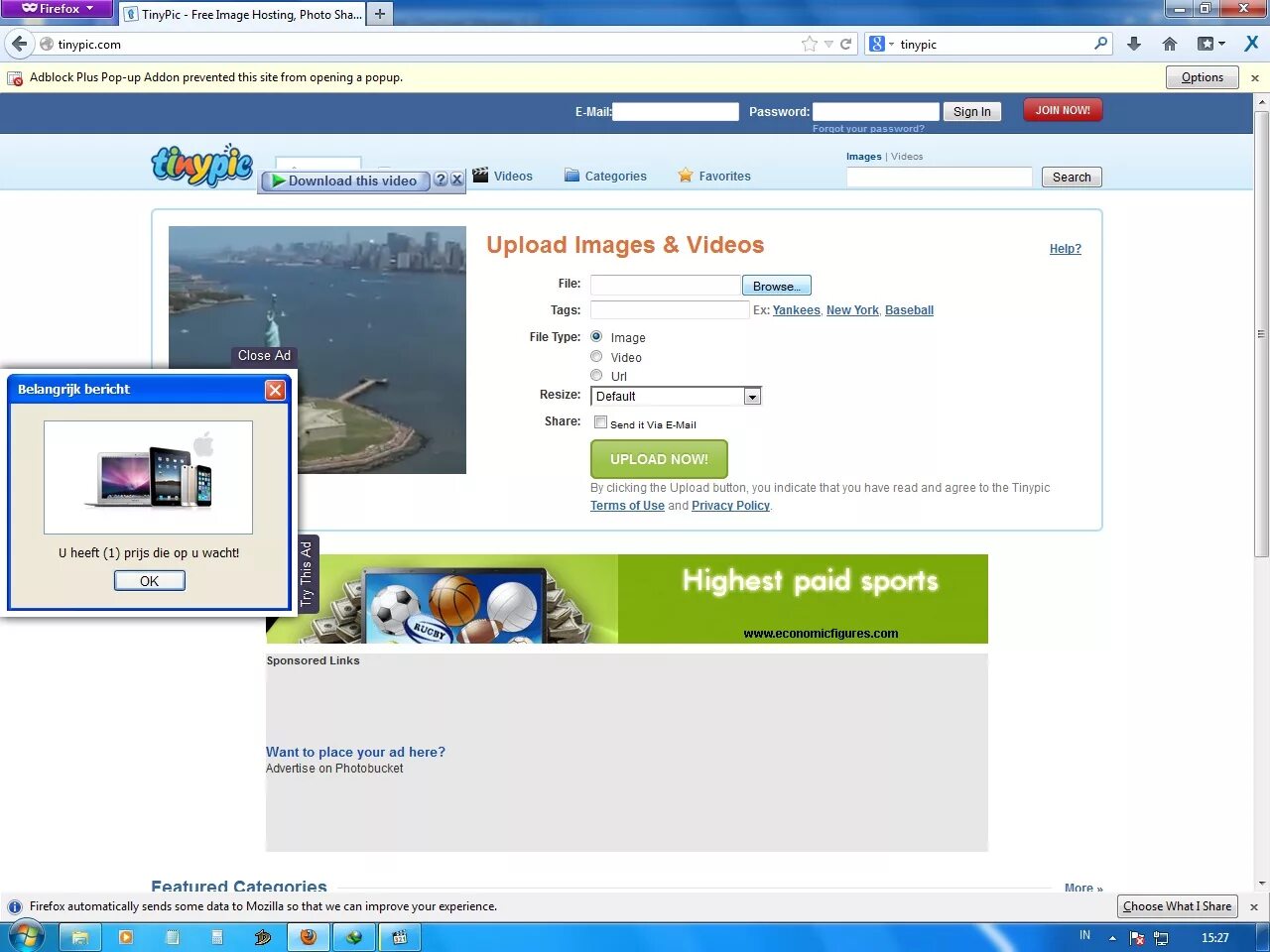Select the Image file type radio button
The width and height of the screenshot is (1270, 952).
(596, 337)
